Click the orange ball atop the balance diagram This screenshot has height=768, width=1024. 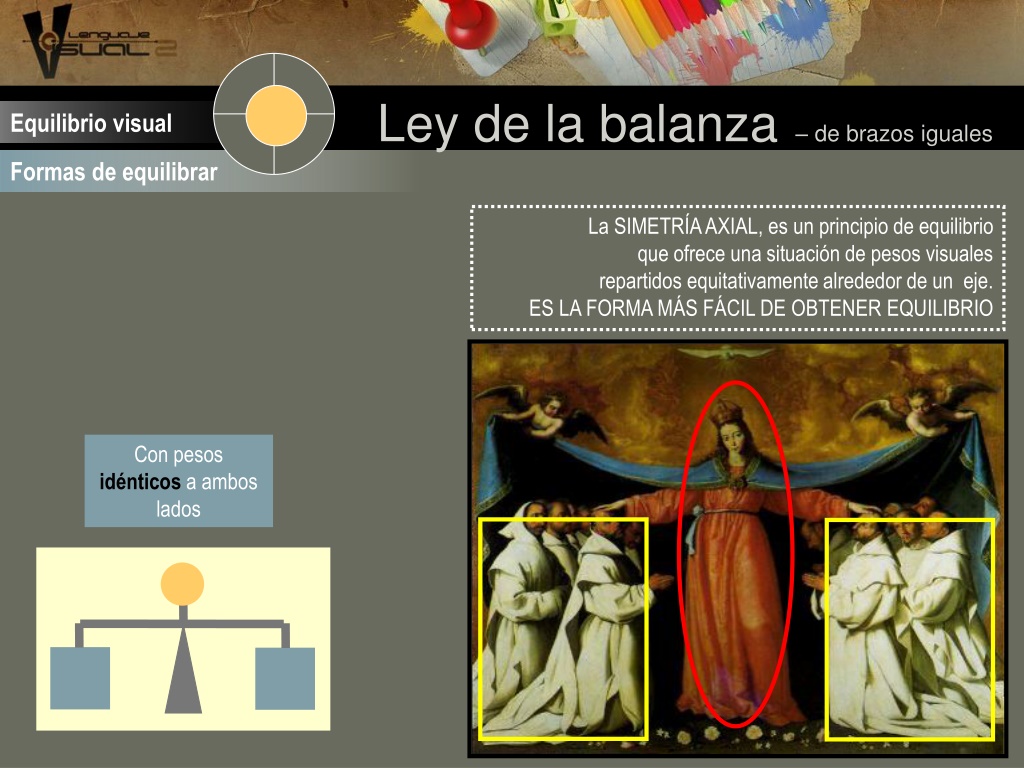click(x=182, y=584)
